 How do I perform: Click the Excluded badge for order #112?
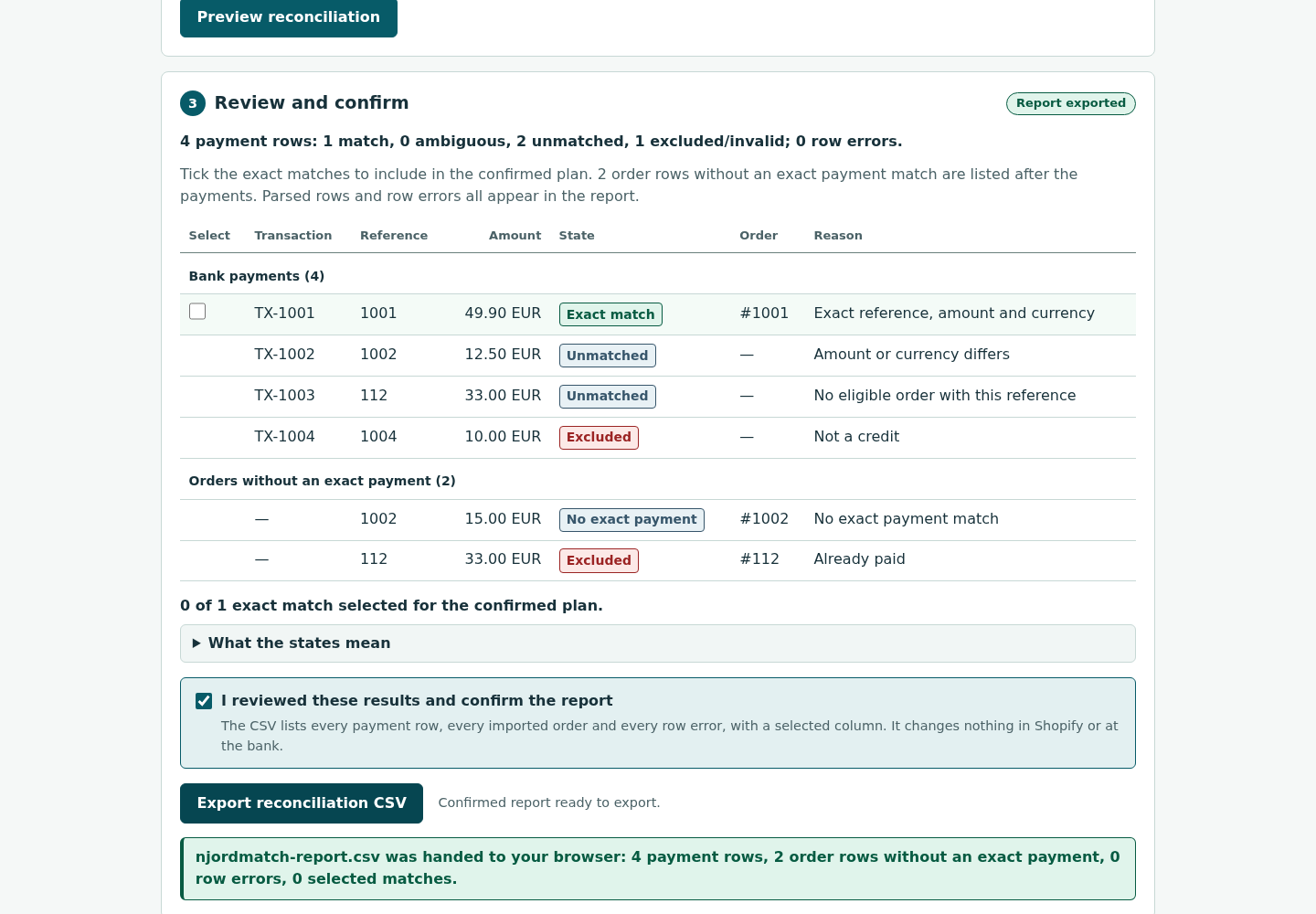[x=599, y=560]
